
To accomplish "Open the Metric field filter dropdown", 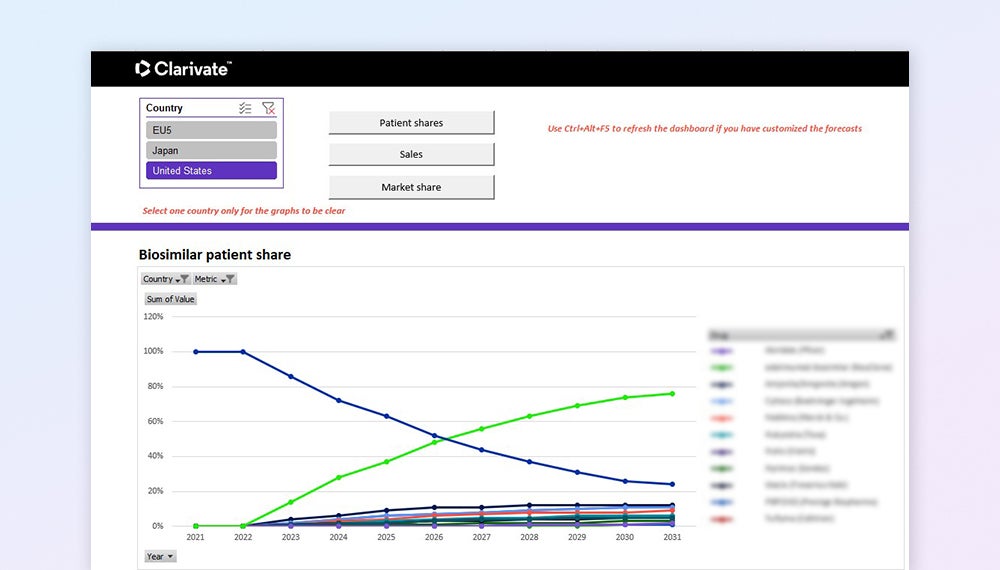I will coord(214,279).
